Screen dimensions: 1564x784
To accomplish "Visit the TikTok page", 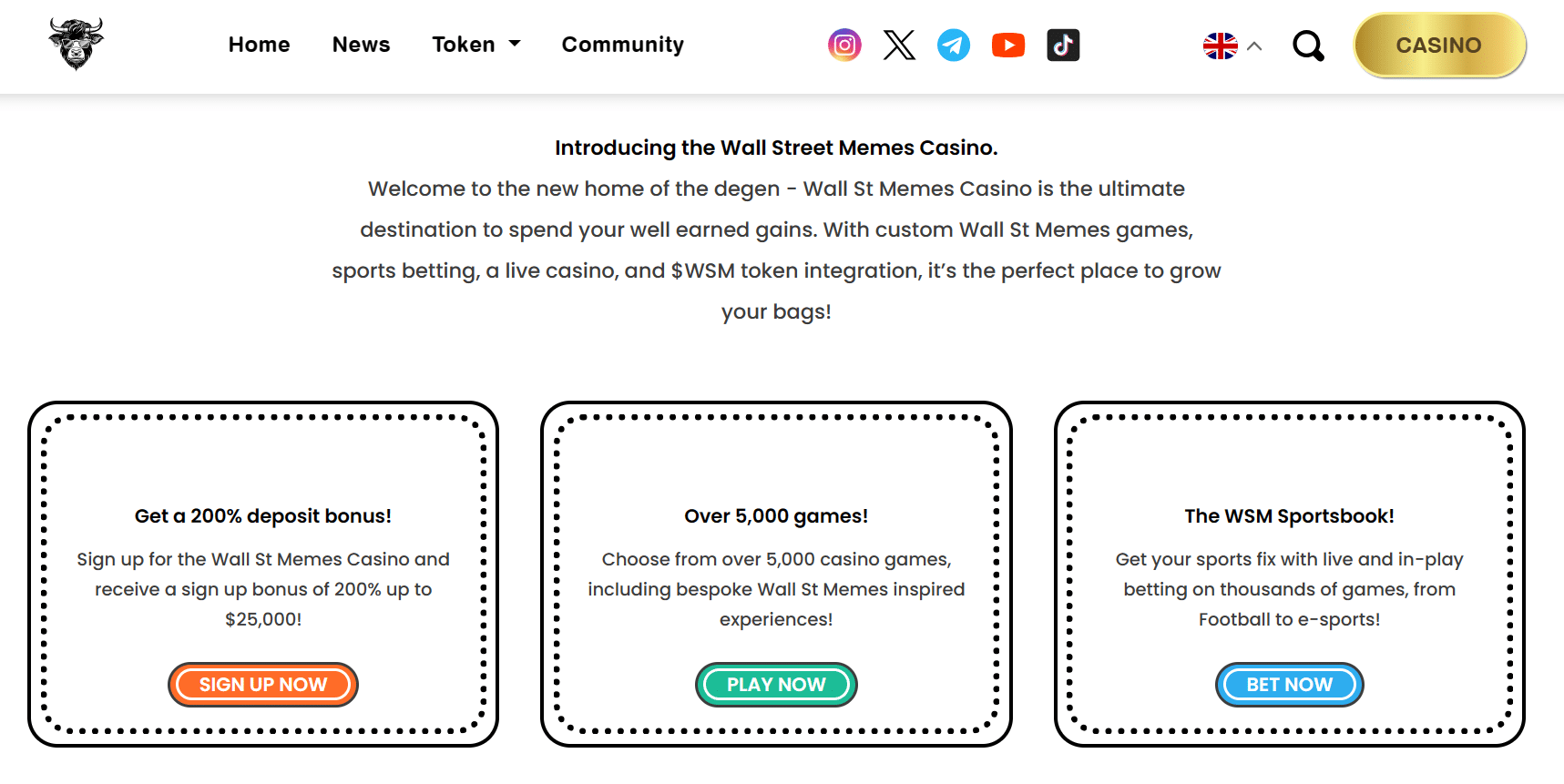I will coord(1062,45).
